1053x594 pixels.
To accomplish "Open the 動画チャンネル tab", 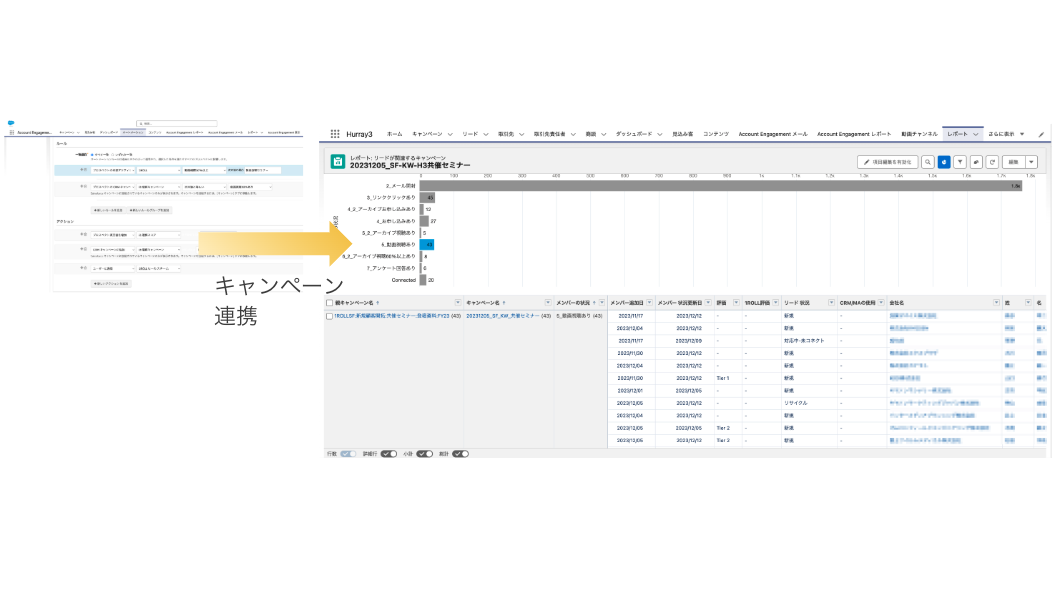I will click(918, 133).
